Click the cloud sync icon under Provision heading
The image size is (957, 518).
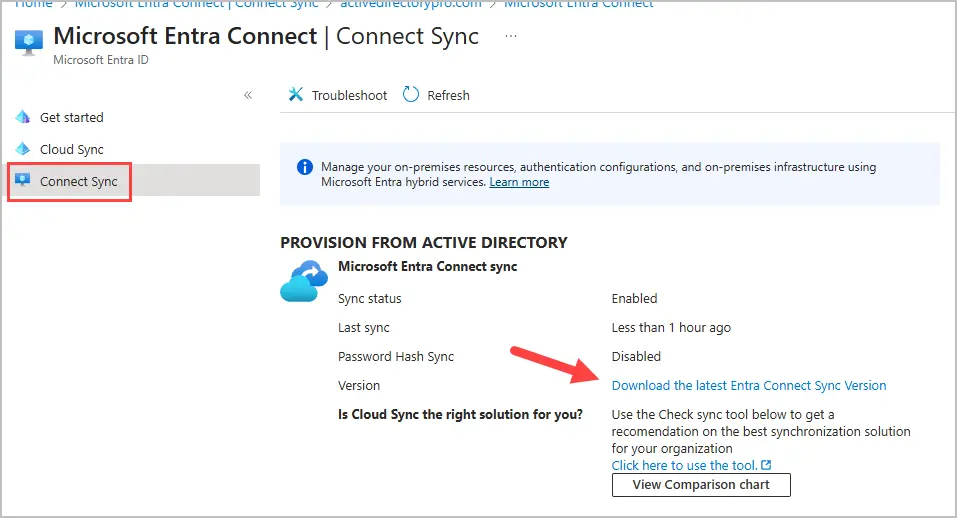(x=304, y=282)
